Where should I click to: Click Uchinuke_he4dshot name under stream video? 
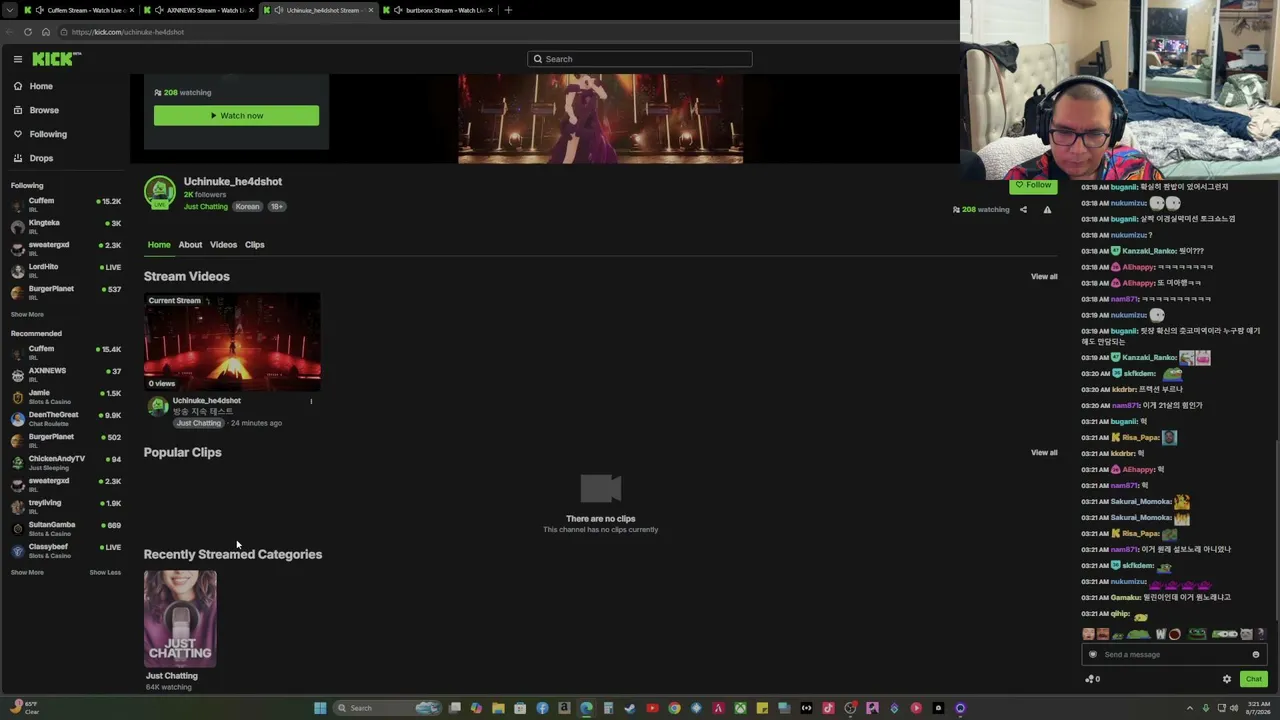(207, 400)
